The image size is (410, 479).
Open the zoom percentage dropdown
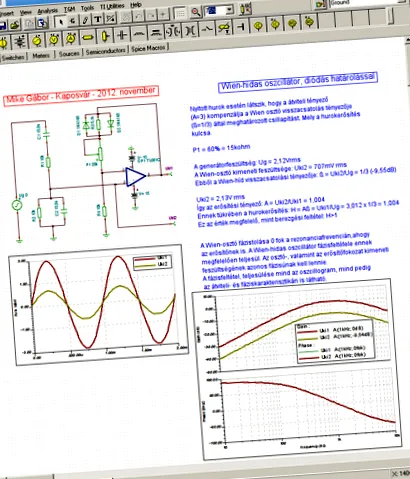pyautogui.click(x=229, y=10)
